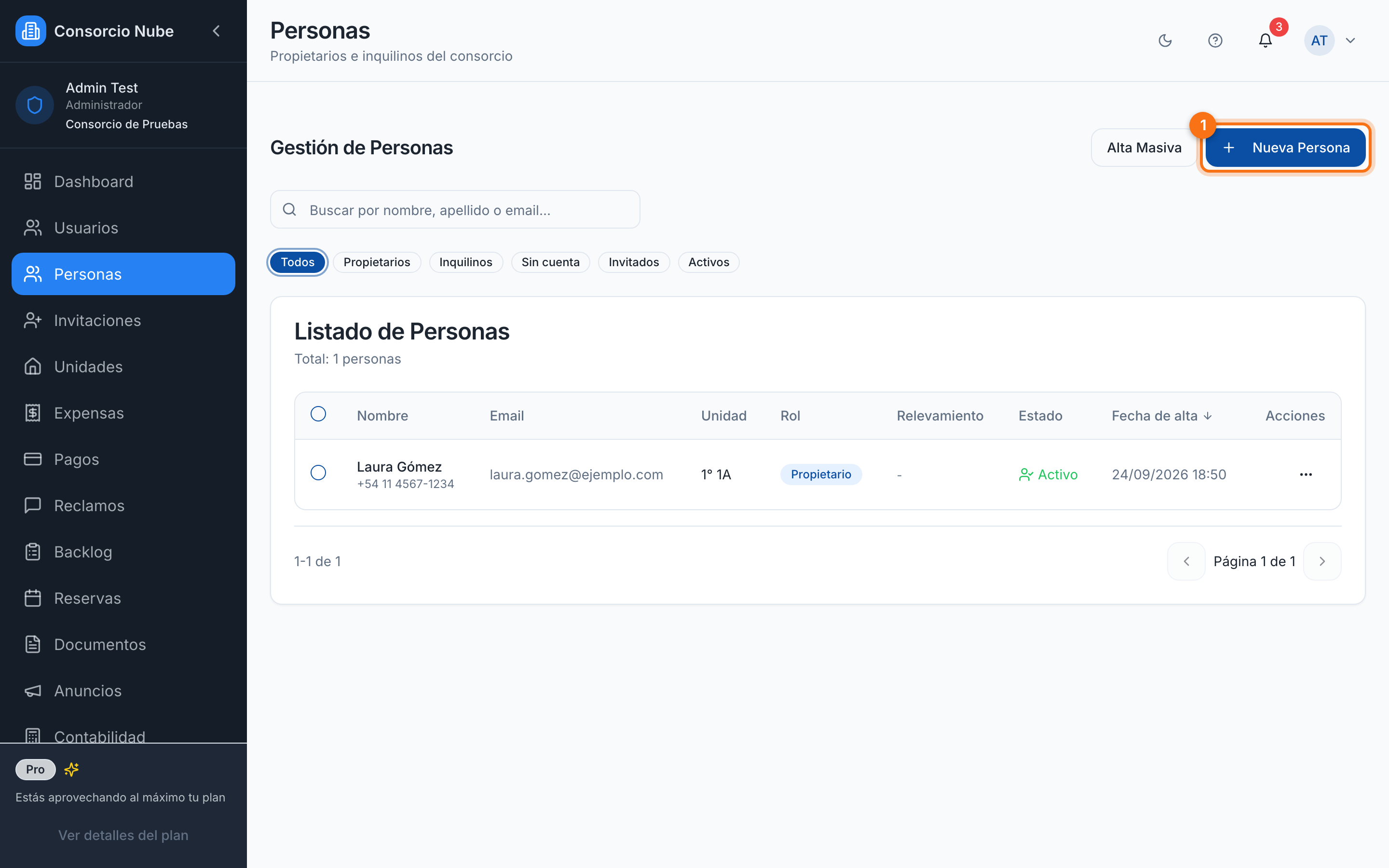Click the Pro plan badge

[35, 769]
